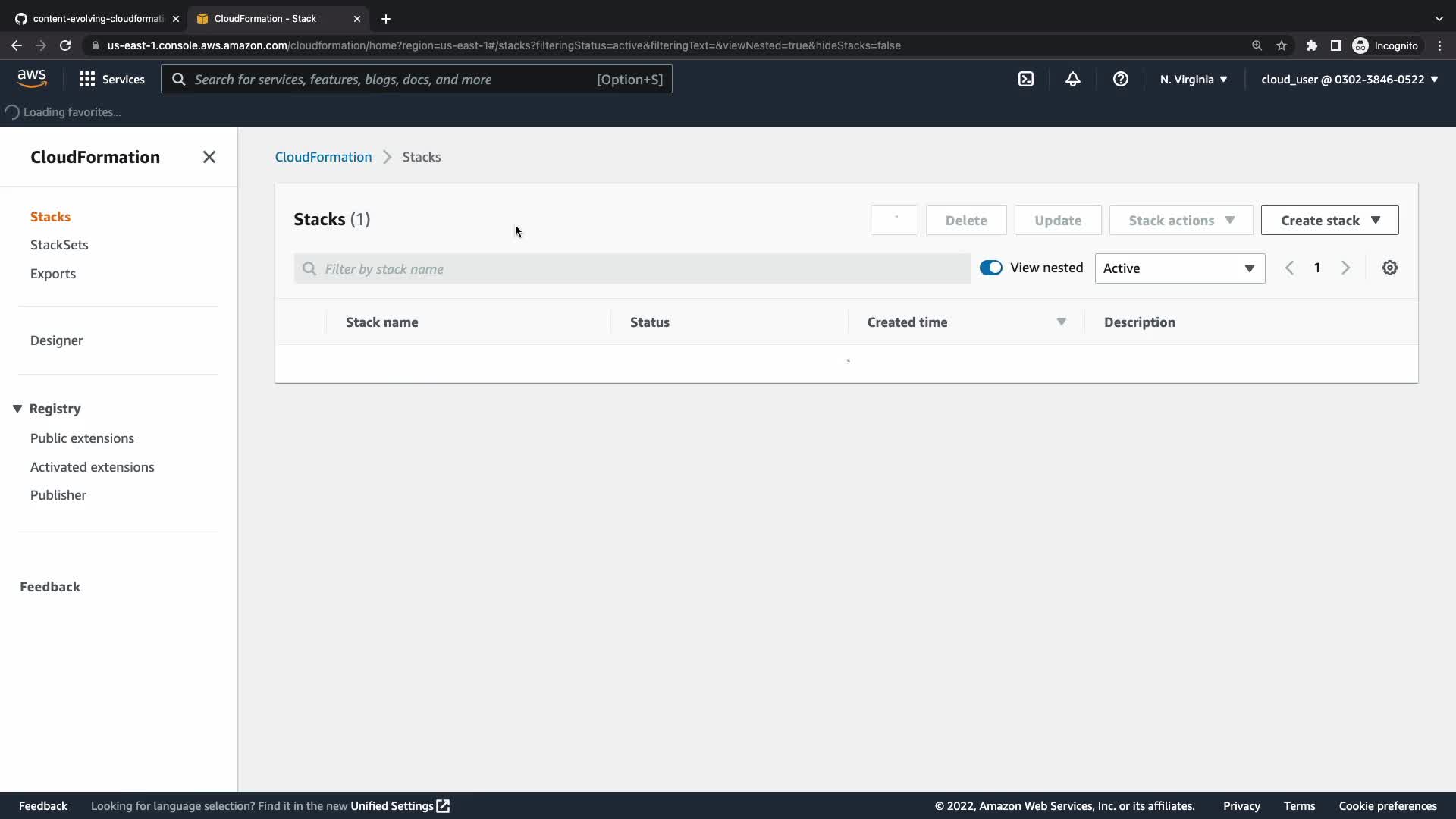Viewport: 1456px width, 819px height.
Task: Open the AWS CloudShell icon
Action: point(1025,79)
